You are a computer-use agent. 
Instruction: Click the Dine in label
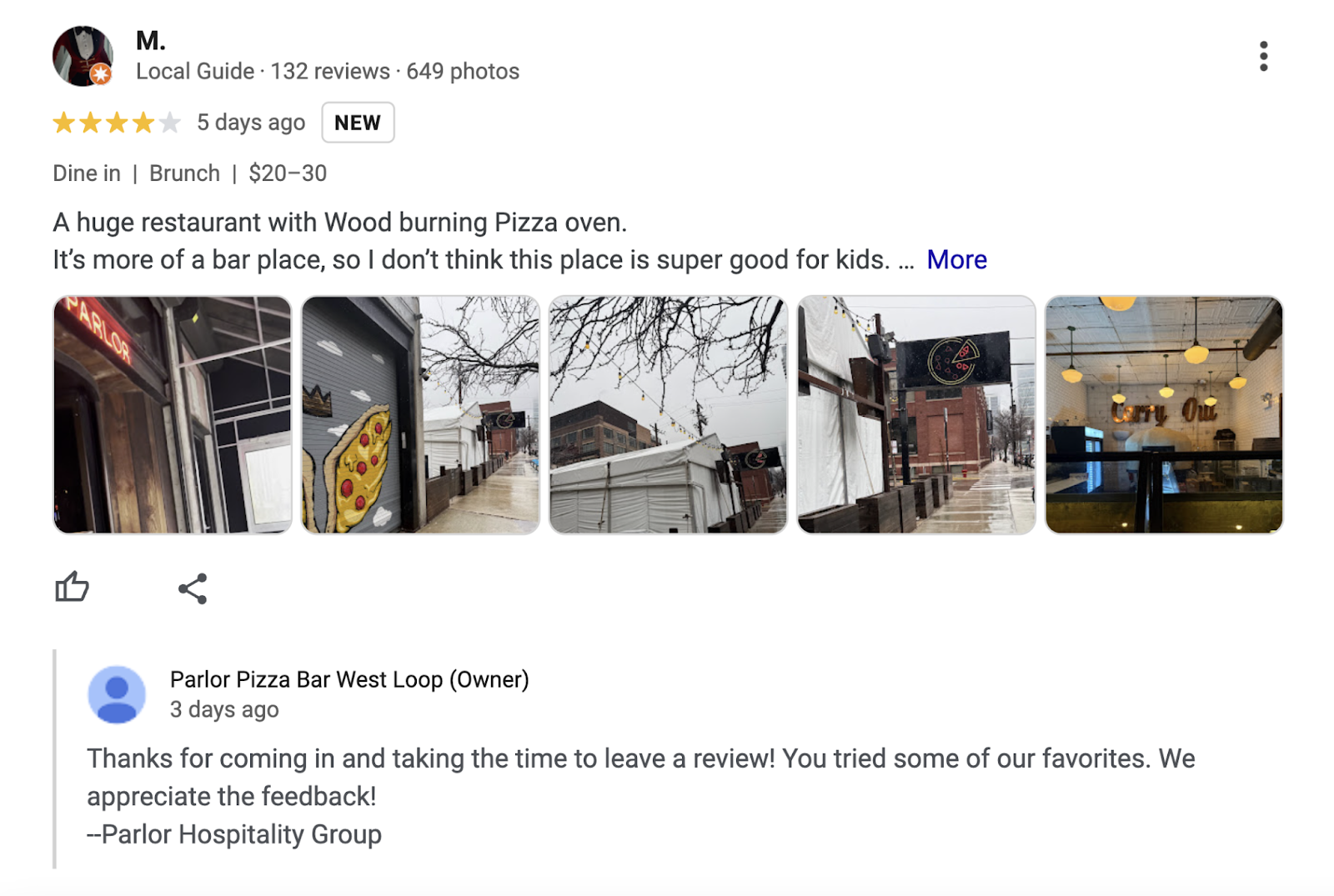pos(86,173)
